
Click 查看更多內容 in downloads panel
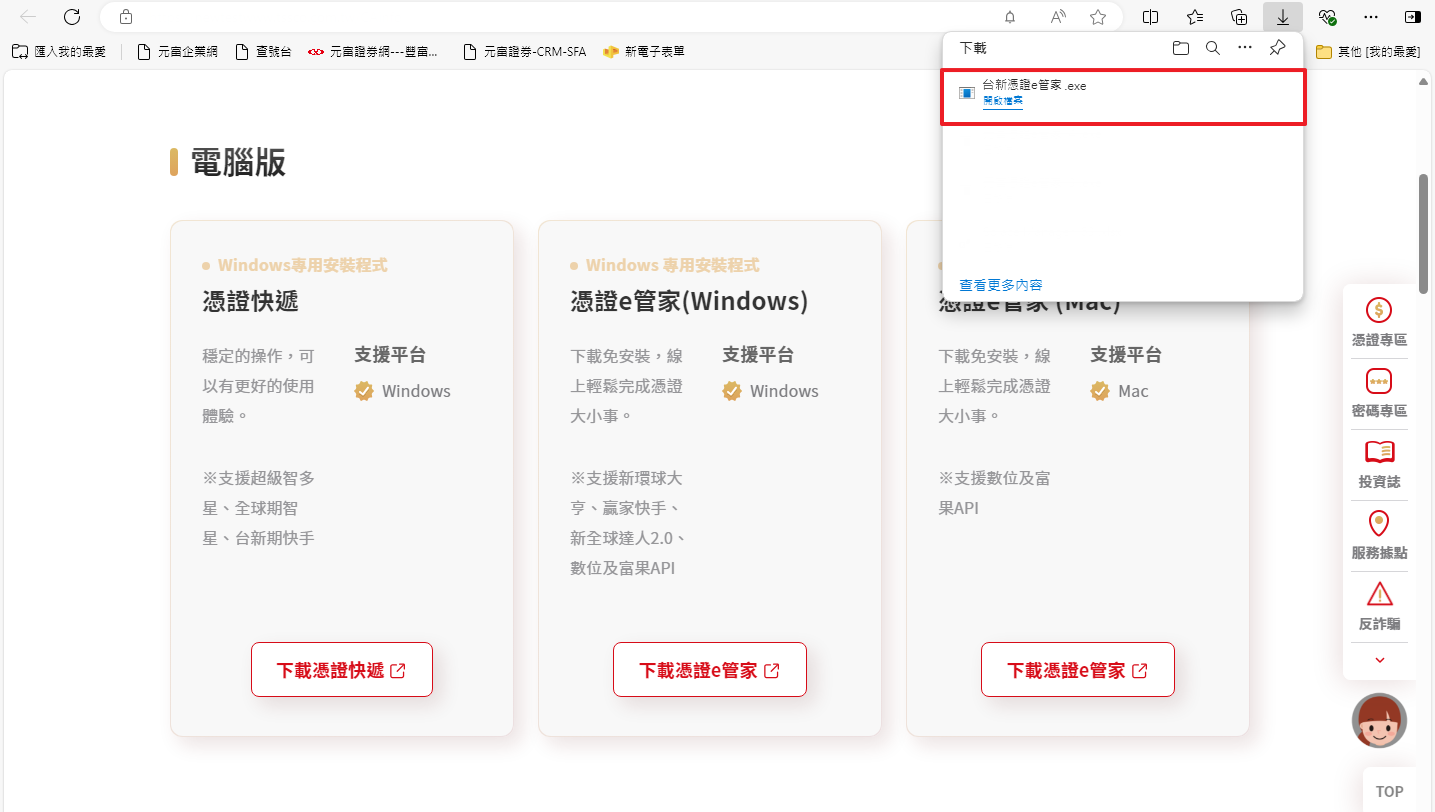pyautogui.click(x=1001, y=286)
